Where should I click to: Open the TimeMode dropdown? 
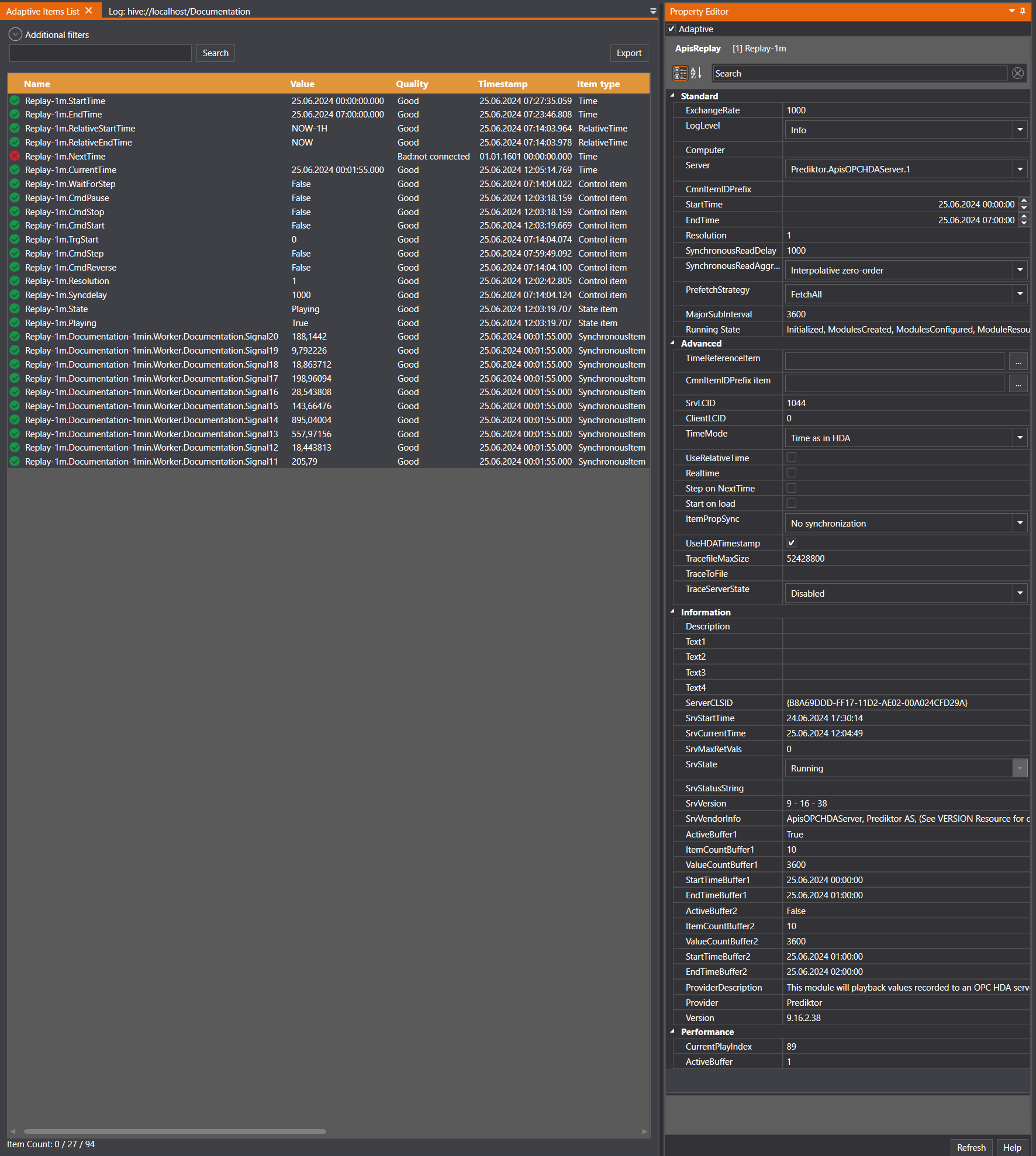pos(1020,438)
